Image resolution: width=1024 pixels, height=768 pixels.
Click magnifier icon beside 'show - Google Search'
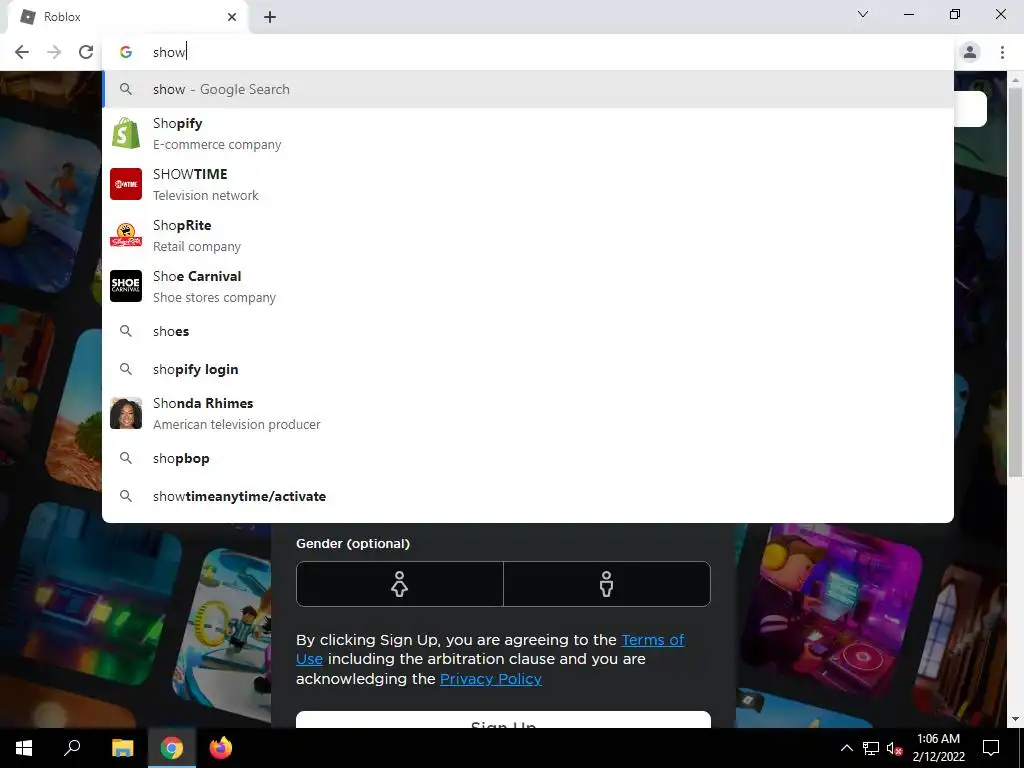pos(126,89)
